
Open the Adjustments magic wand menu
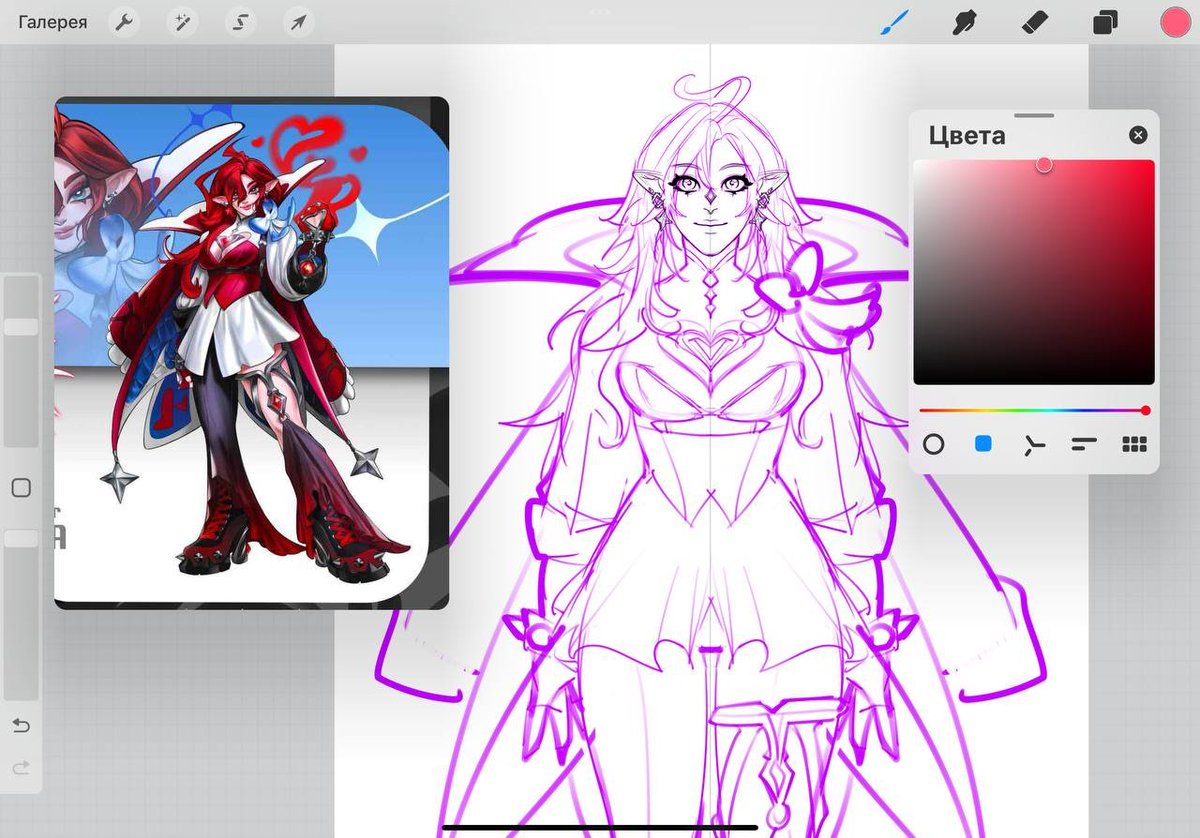181,22
